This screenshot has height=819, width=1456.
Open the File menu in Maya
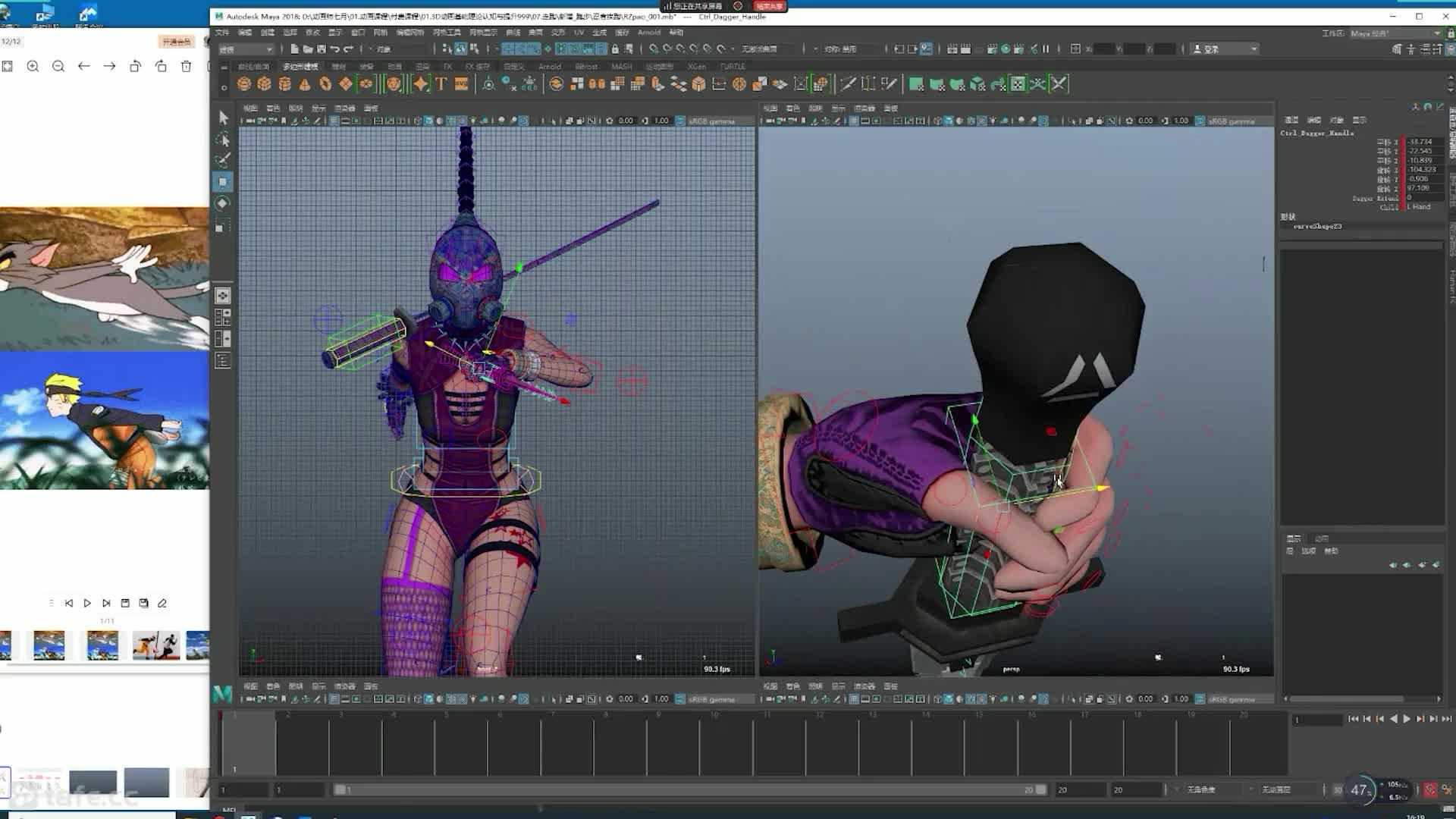pos(222,33)
